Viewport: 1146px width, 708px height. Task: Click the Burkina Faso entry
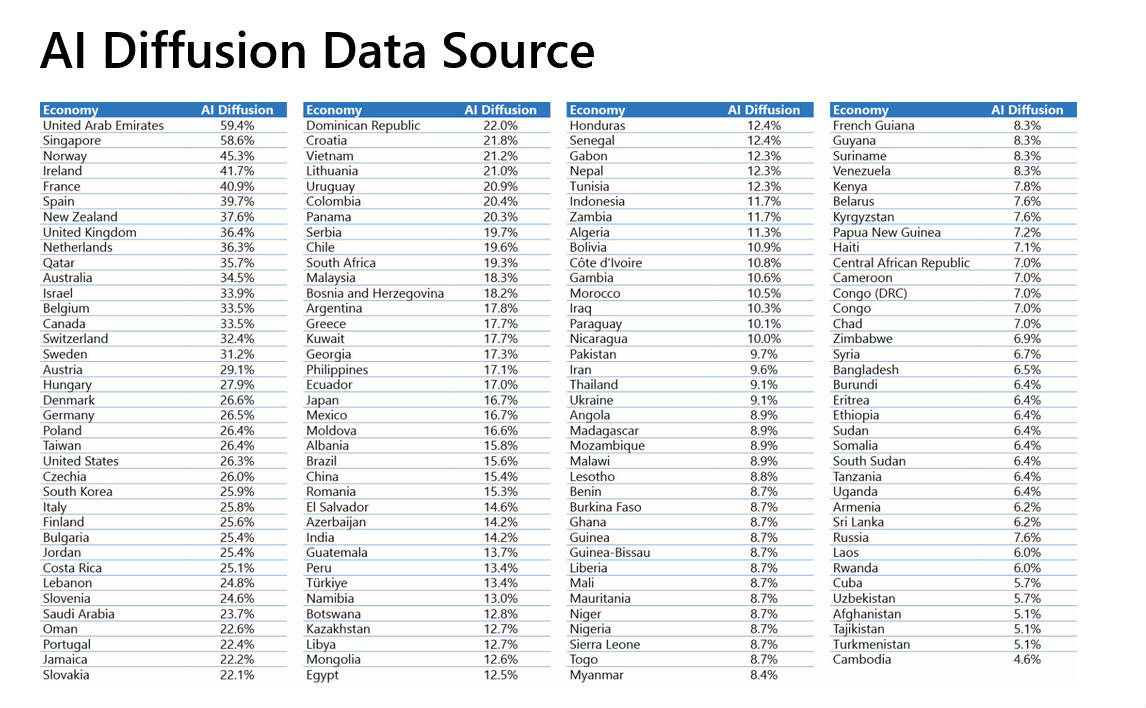605,507
